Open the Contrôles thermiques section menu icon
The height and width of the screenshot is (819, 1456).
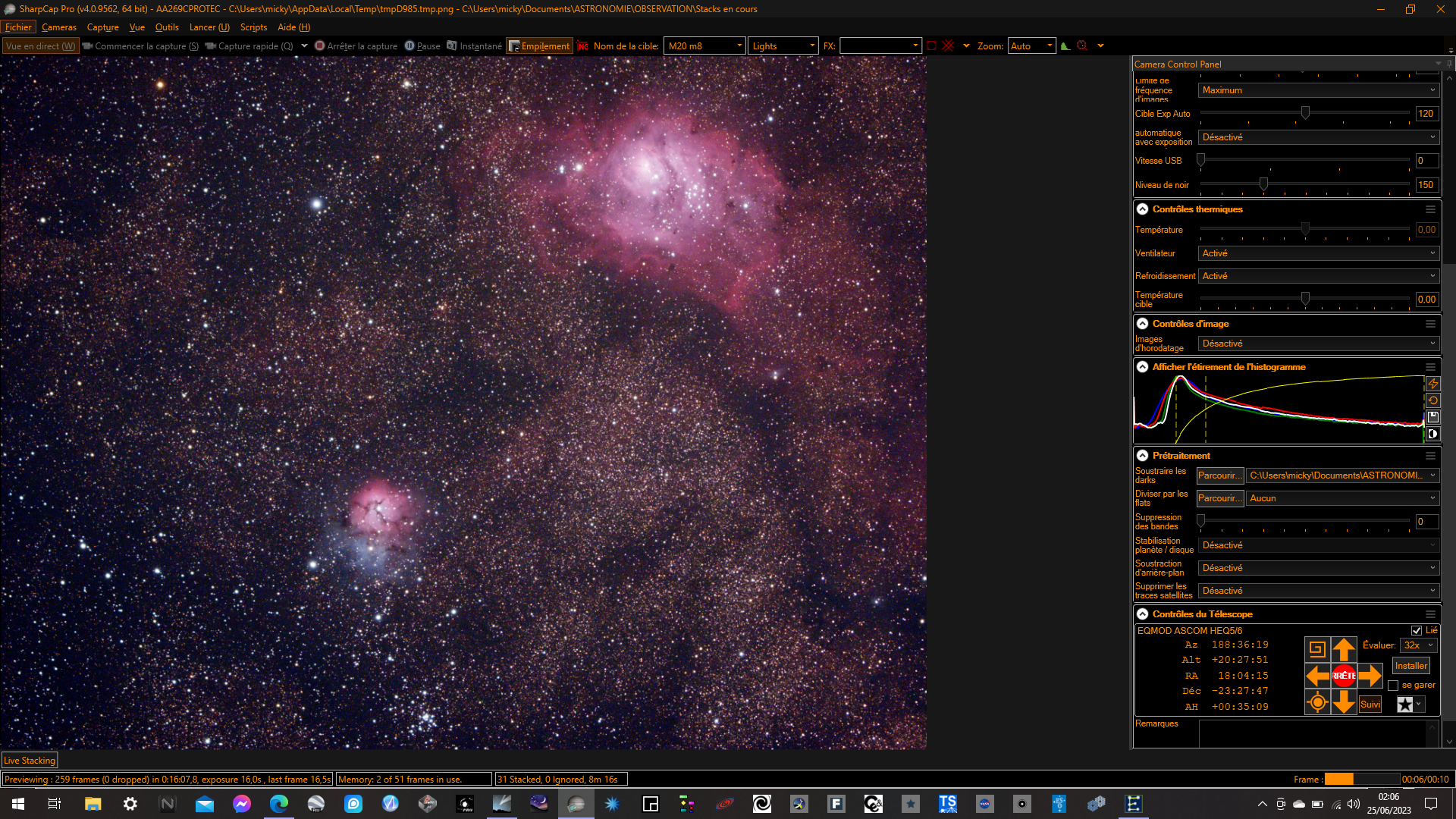(1430, 209)
